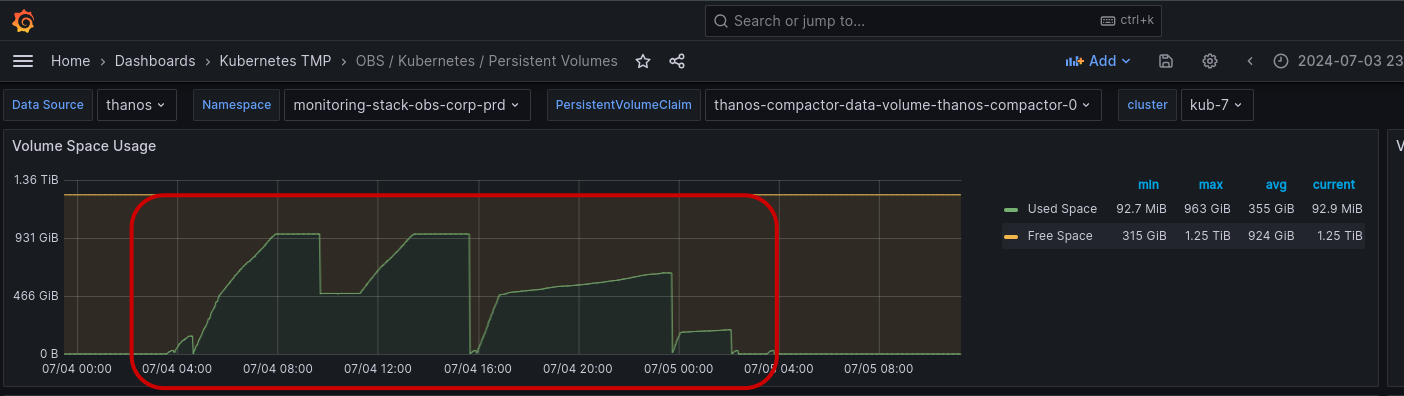Go to Home breadcrumb
1404x396 pixels.
tap(71, 61)
